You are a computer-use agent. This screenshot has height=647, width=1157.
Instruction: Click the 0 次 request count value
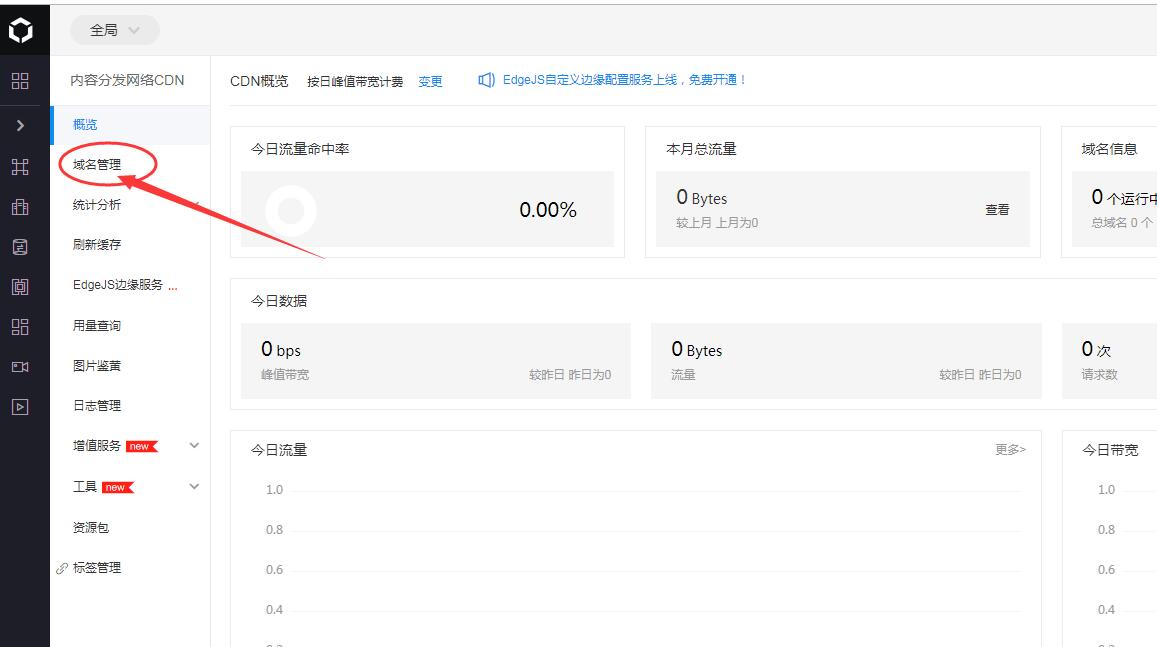coord(1096,349)
